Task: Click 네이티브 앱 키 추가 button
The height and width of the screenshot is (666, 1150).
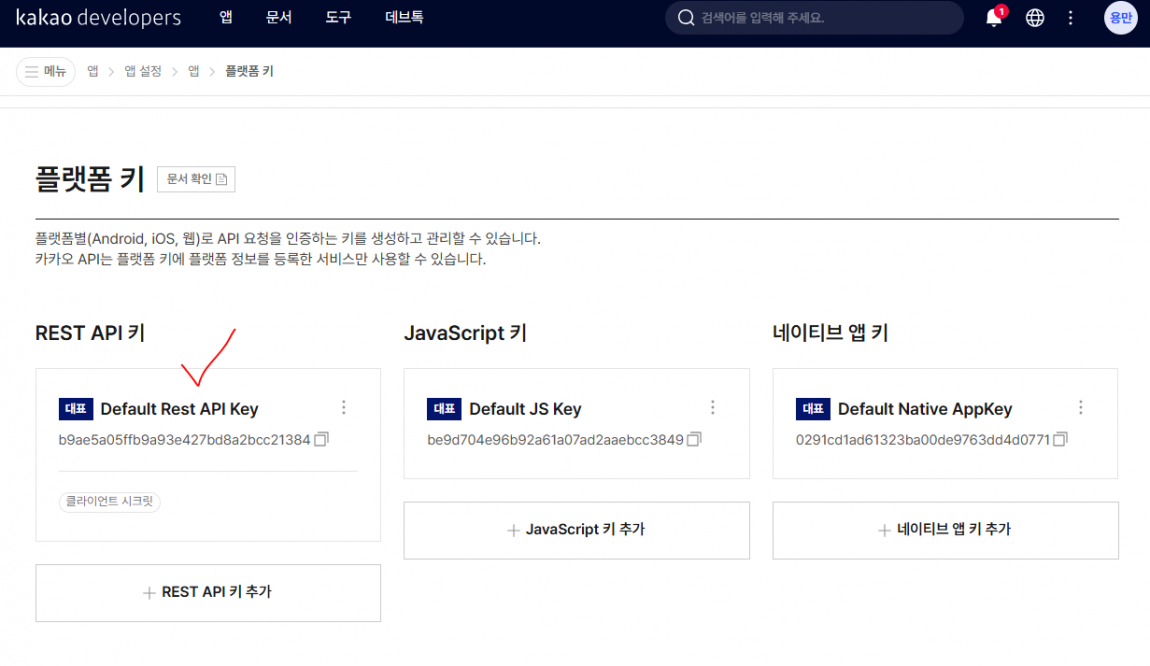Action: click(945, 530)
